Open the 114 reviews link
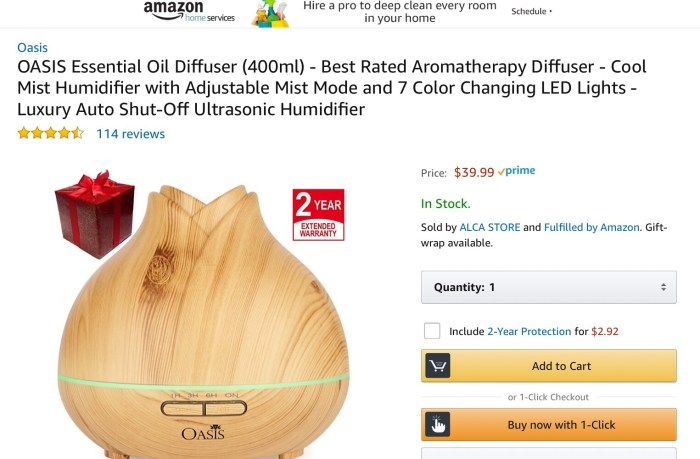This screenshot has width=700, height=459. point(130,133)
